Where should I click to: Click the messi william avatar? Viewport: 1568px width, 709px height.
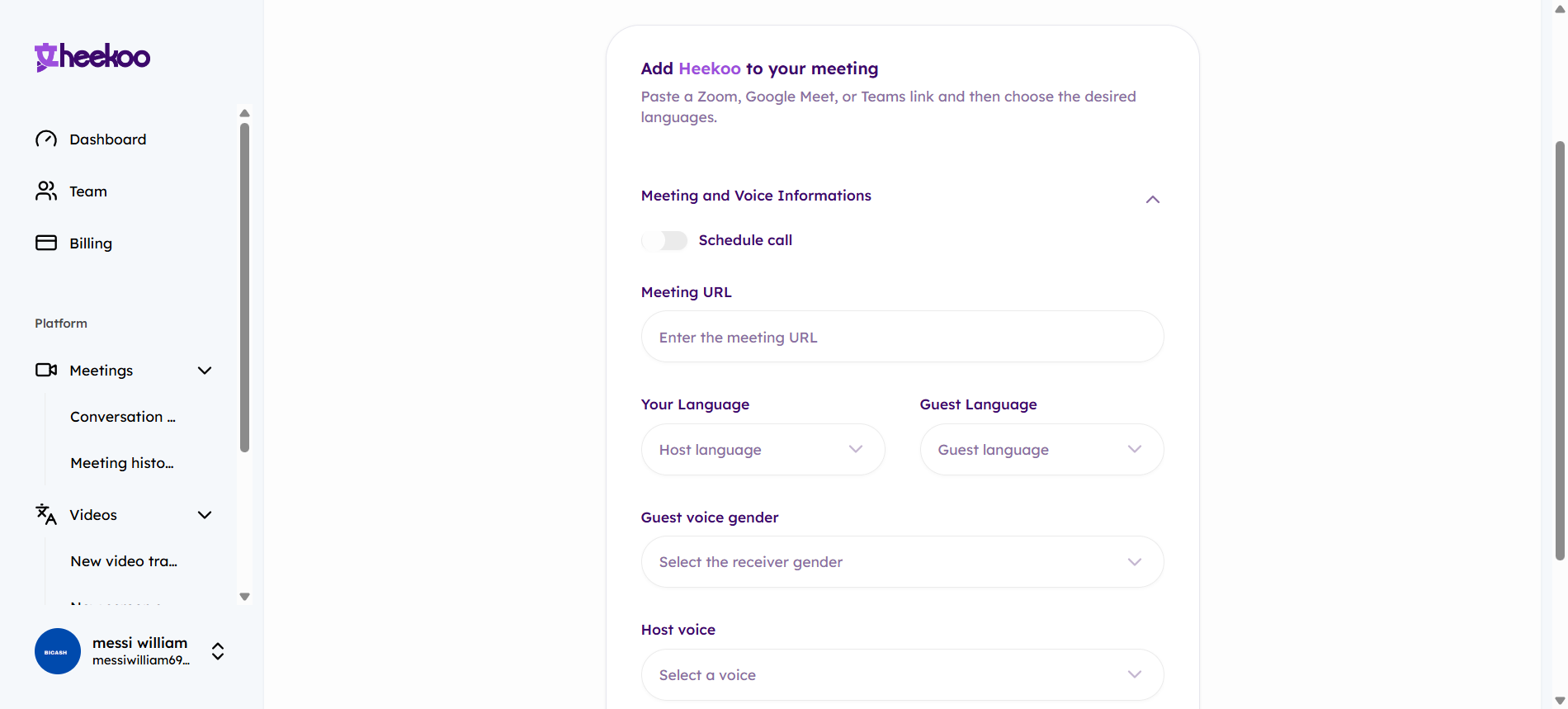click(58, 651)
